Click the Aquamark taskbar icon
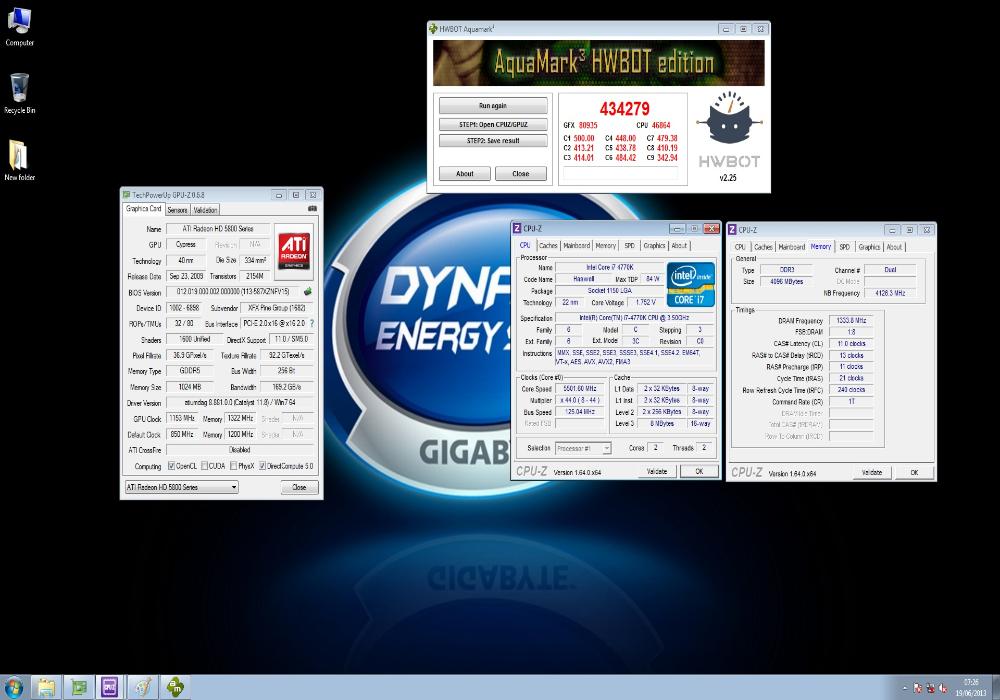1000x700 pixels. click(175, 687)
